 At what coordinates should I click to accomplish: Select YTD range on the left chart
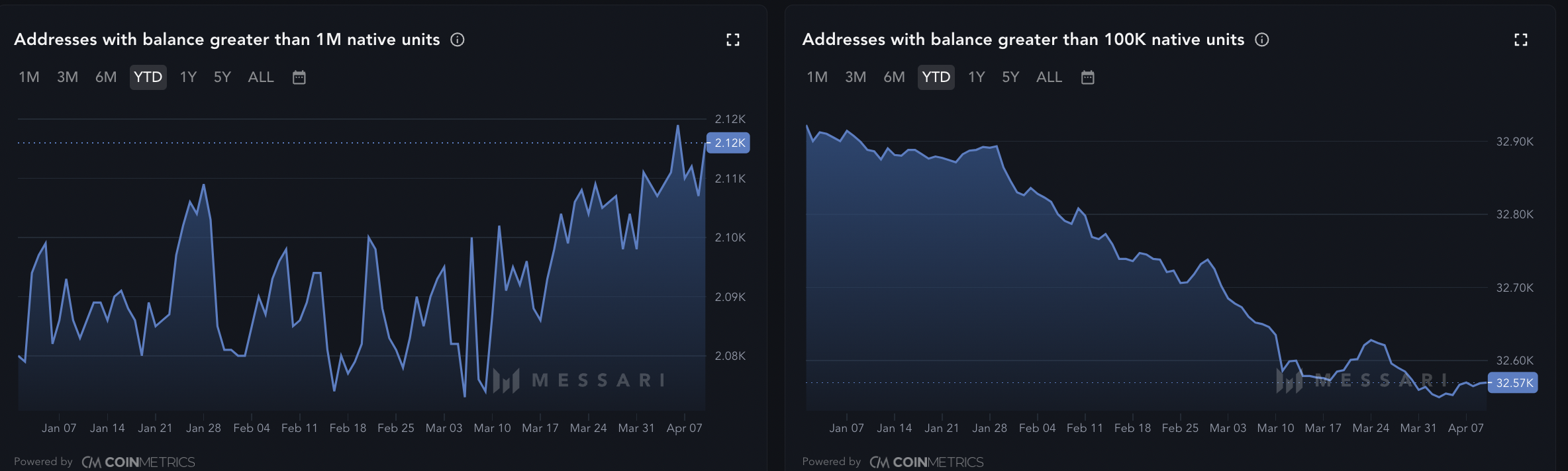148,77
